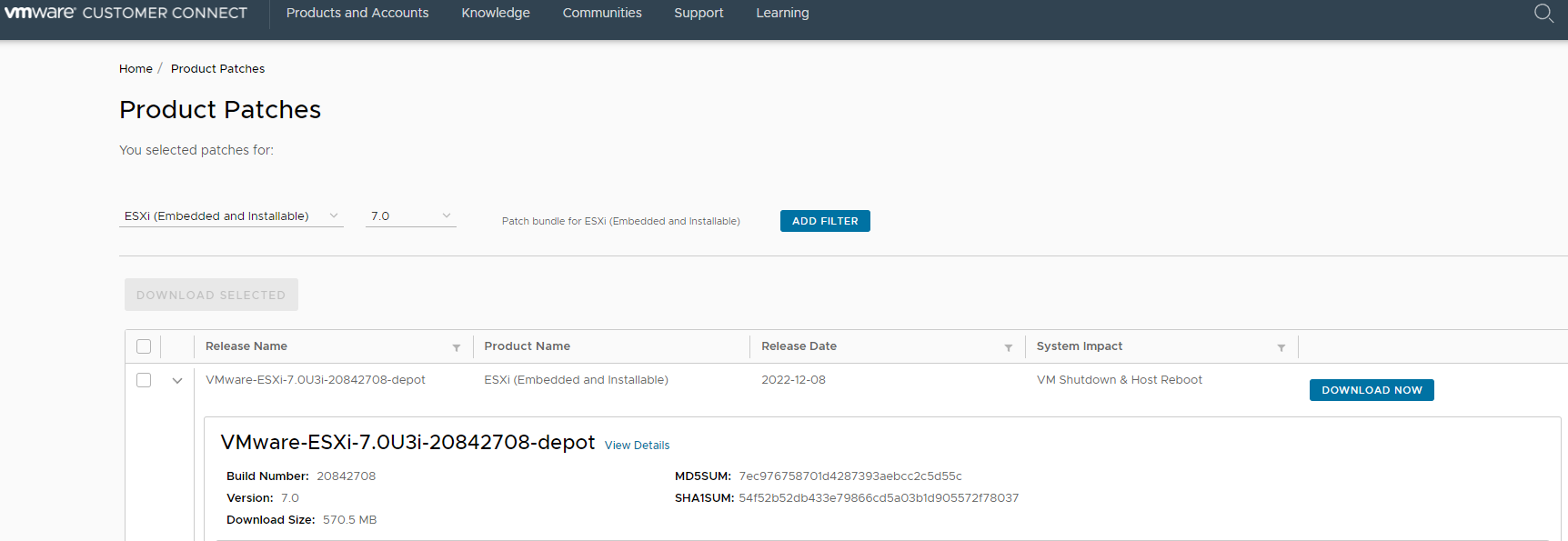The height and width of the screenshot is (541, 1568).
Task: Click the Release Name column header
Action: click(246, 346)
